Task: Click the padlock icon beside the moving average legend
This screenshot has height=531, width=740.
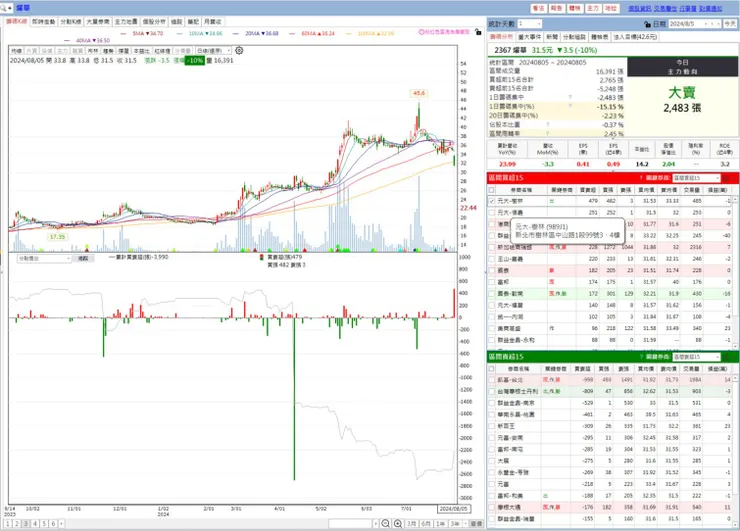Action: pos(478,32)
